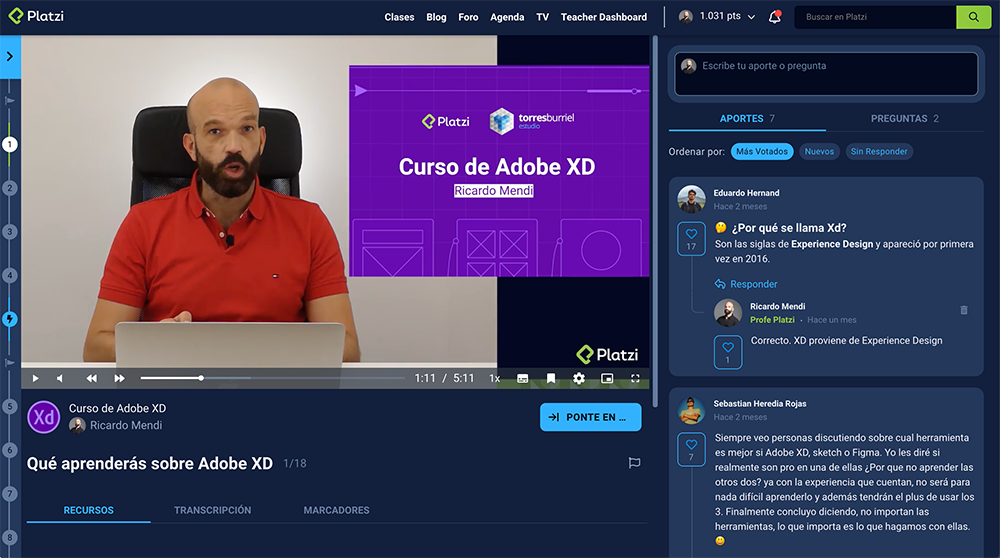Play the course video
Image resolution: width=1000 pixels, height=558 pixels.
(x=35, y=378)
